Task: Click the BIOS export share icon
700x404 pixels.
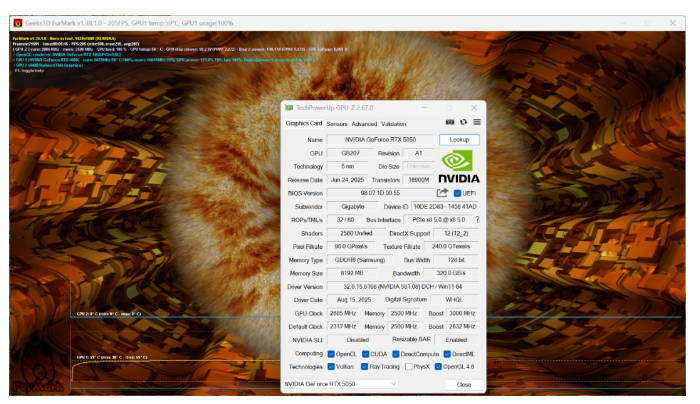Action: [442, 193]
